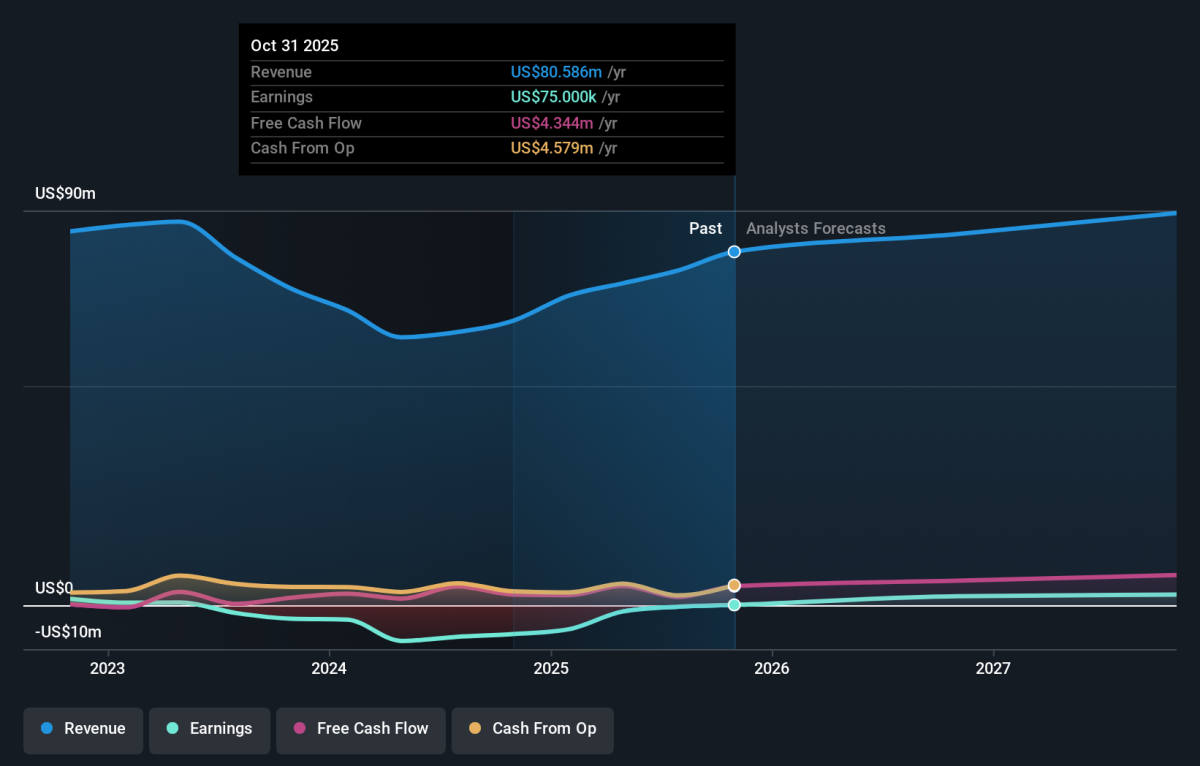Toggle the Free Cash Flow series visibility
The height and width of the screenshot is (766, 1200).
click(361, 730)
